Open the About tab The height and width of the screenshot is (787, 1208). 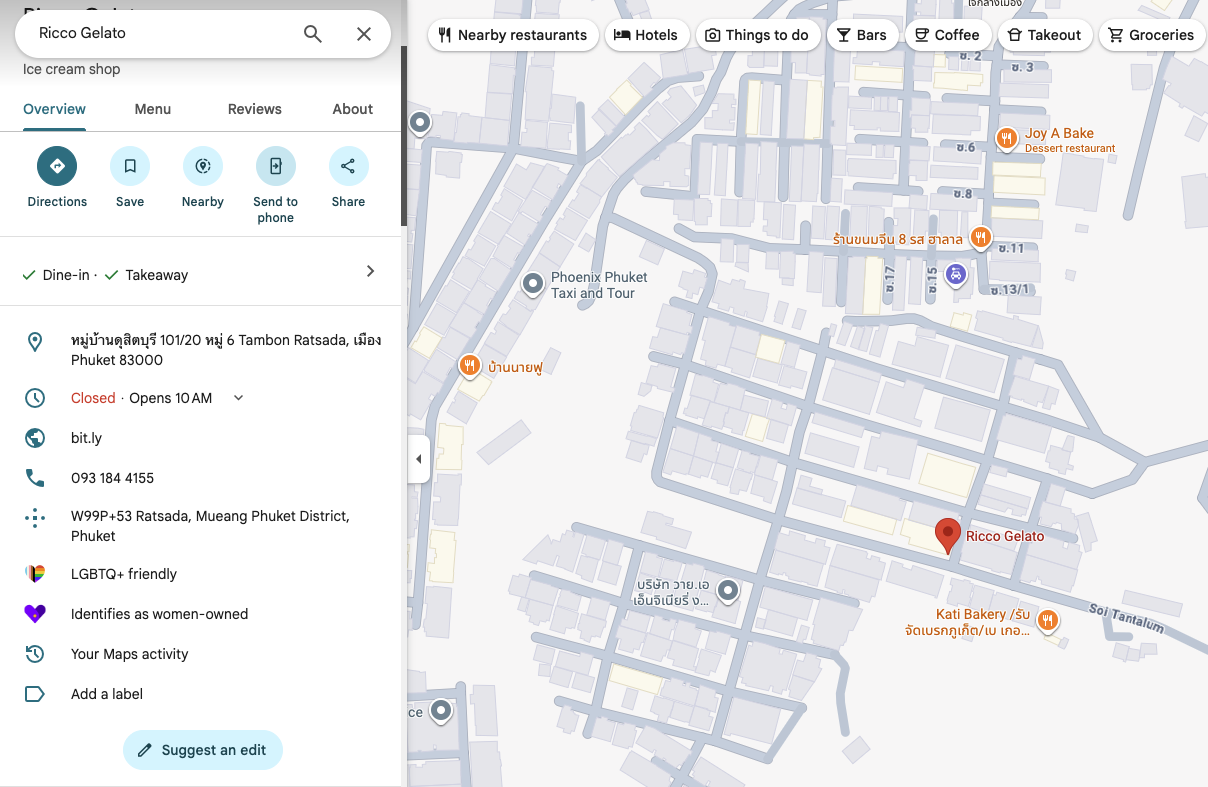point(353,109)
